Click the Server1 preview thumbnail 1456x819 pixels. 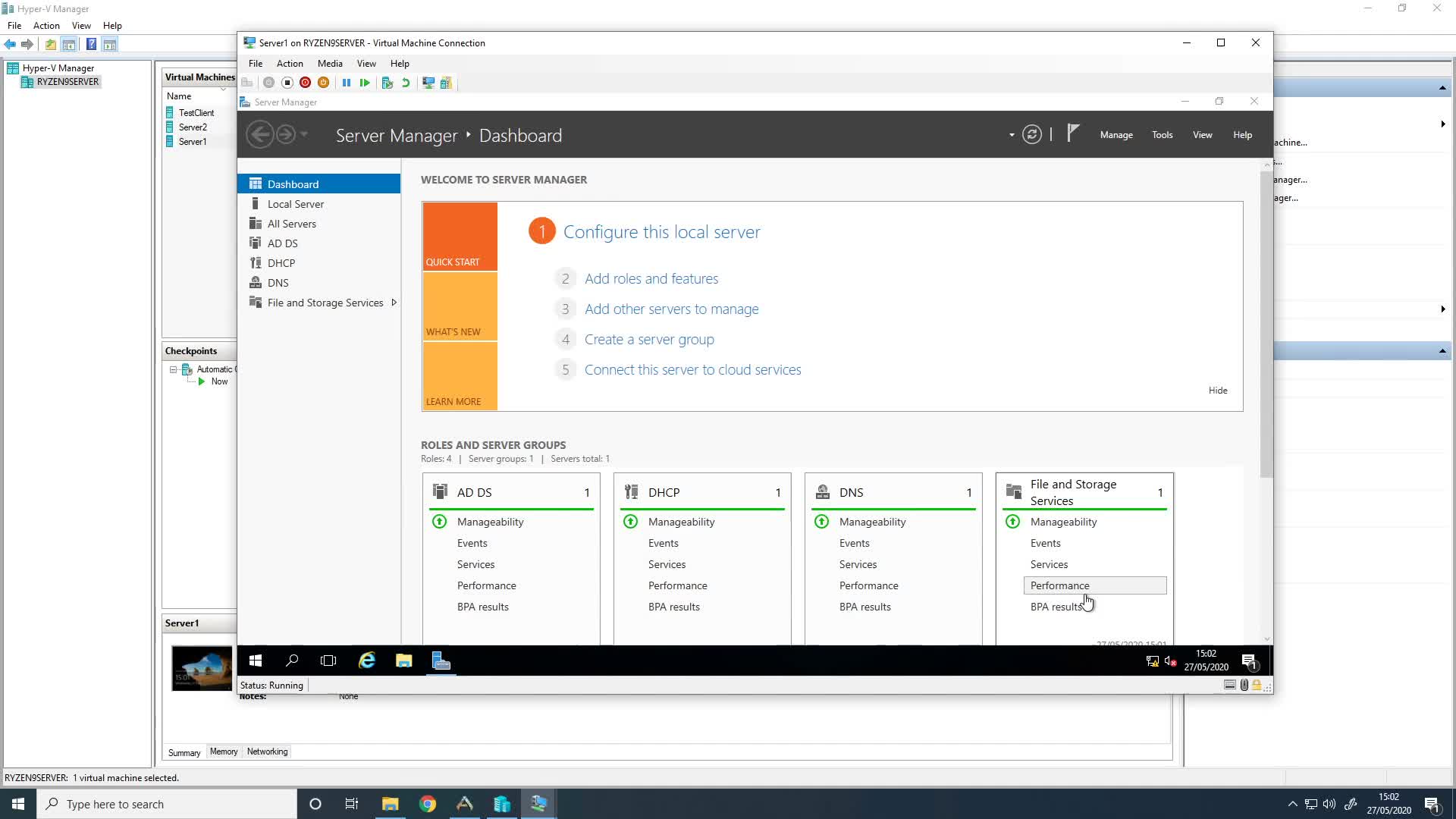coord(202,668)
